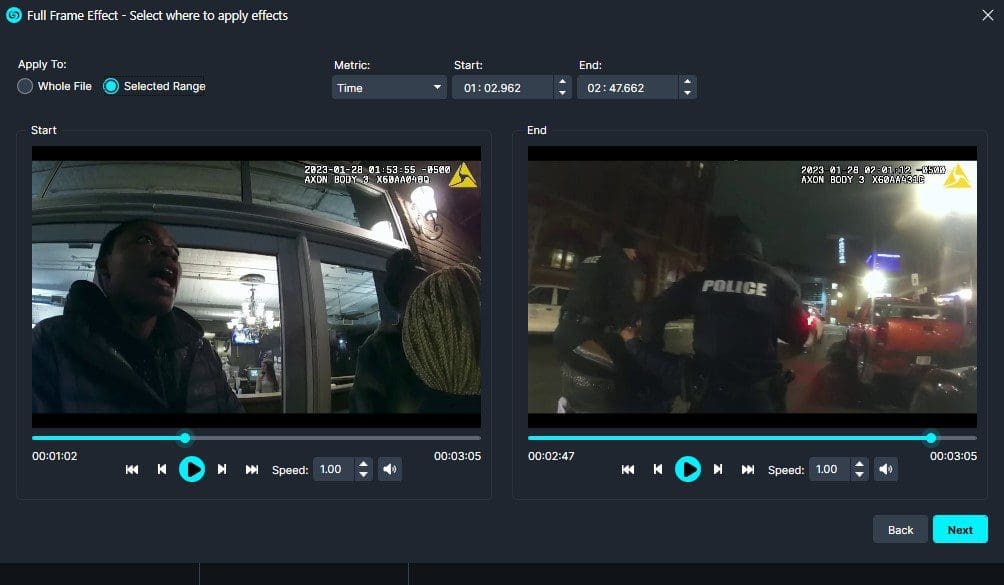Step back one frame in Start player
This screenshot has width=1004, height=585.
[162, 469]
